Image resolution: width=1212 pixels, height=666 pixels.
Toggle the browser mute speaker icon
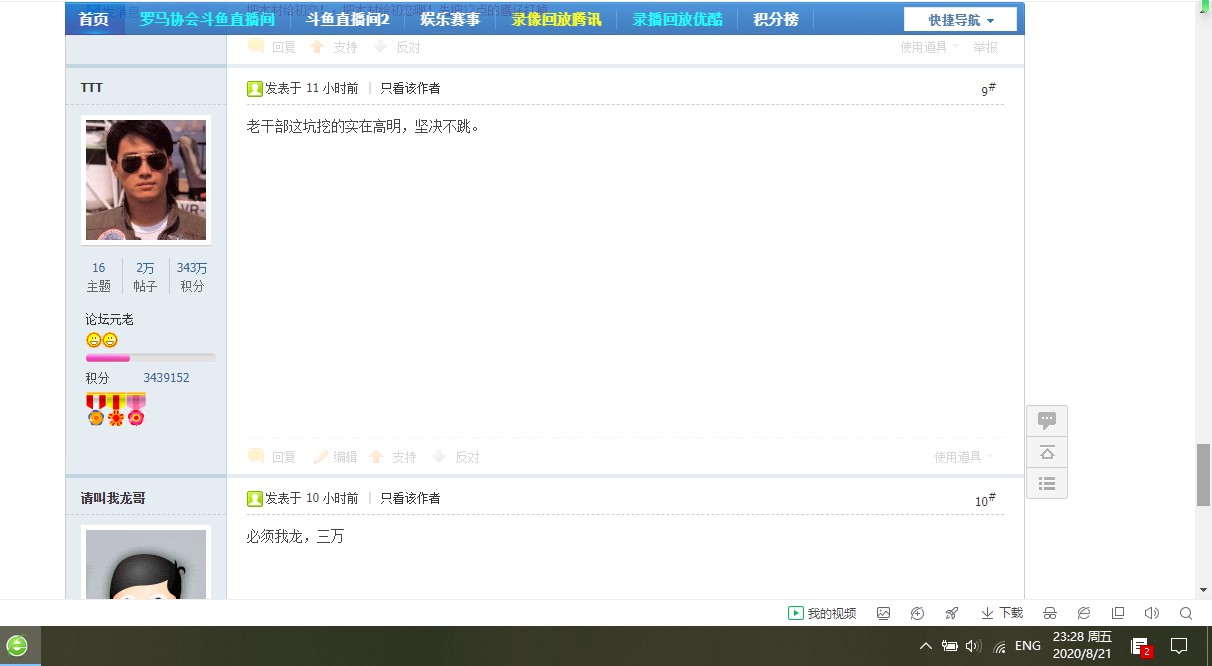coord(1151,613)
